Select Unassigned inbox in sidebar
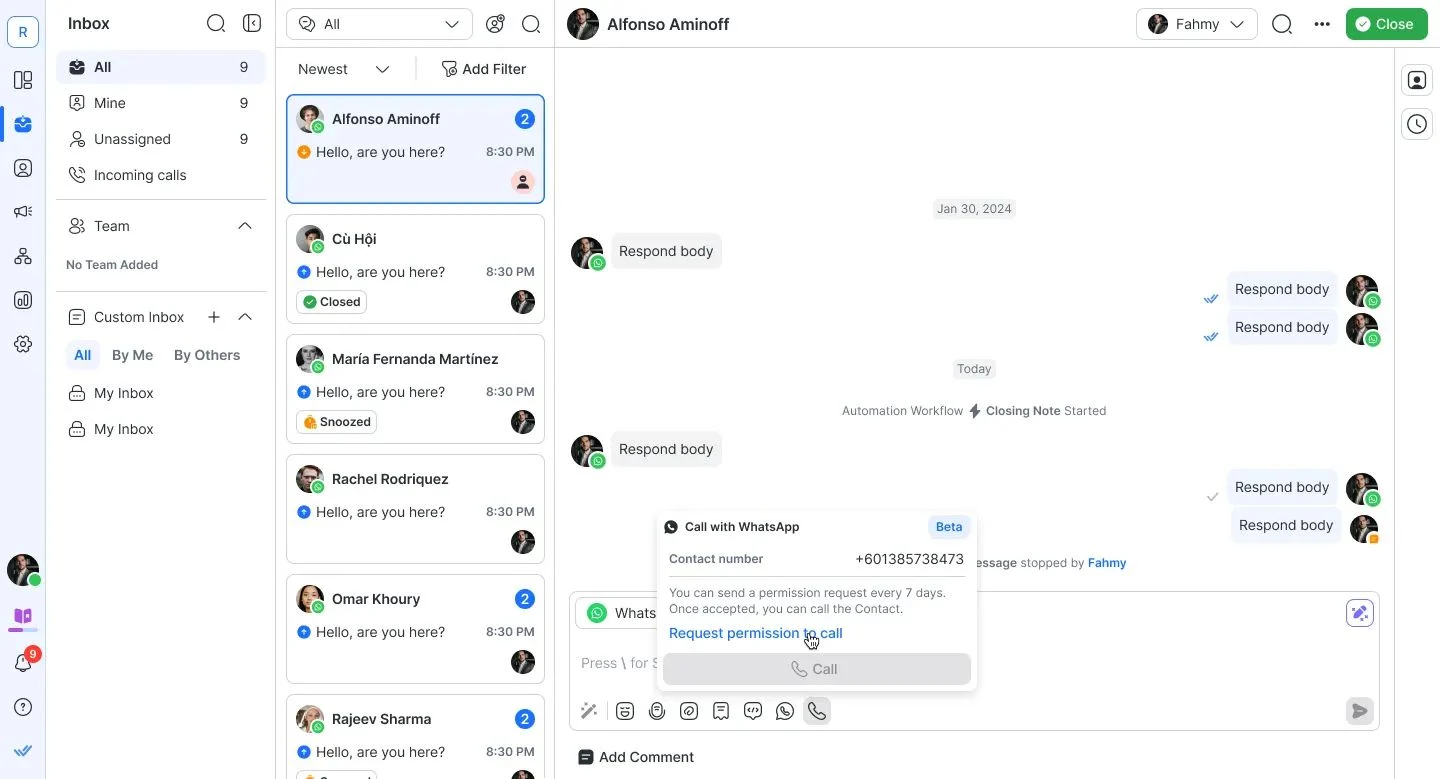 point(132,139)
